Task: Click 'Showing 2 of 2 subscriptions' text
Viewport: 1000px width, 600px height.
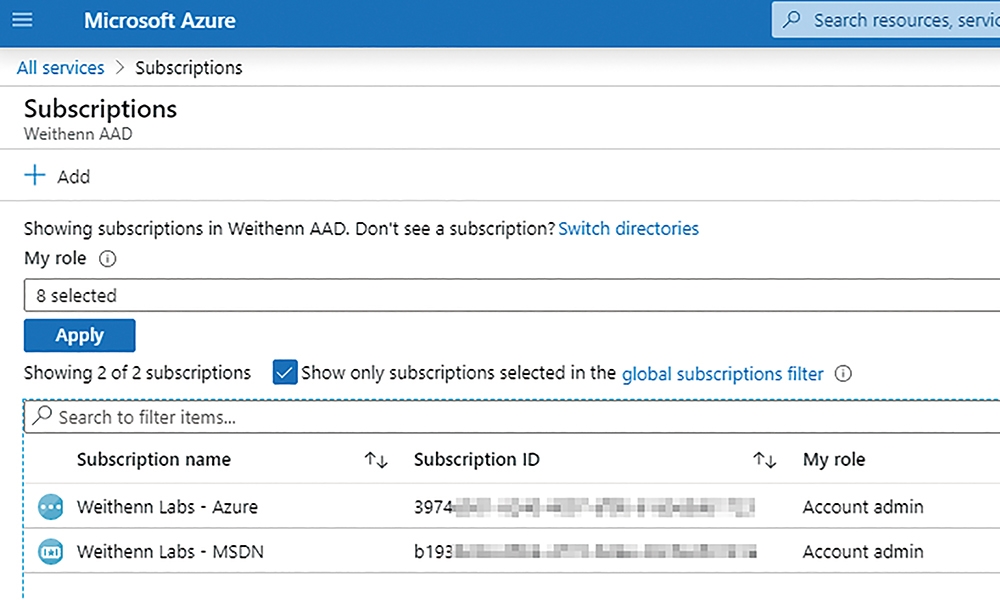Action: pos(137,373)
